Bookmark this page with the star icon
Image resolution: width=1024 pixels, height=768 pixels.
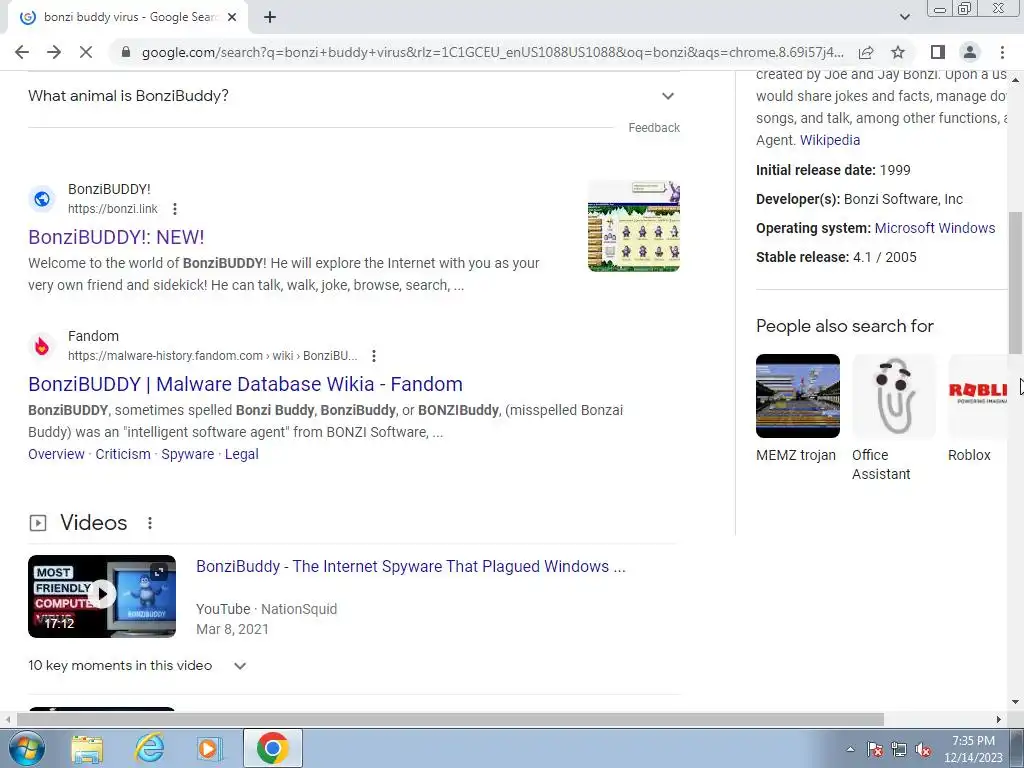point(898,52)
